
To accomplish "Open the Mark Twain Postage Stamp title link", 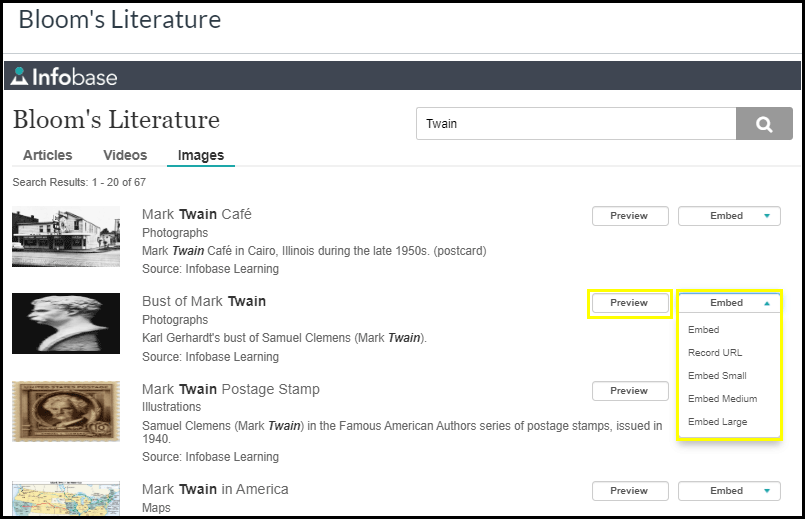I will click(230, 389).
